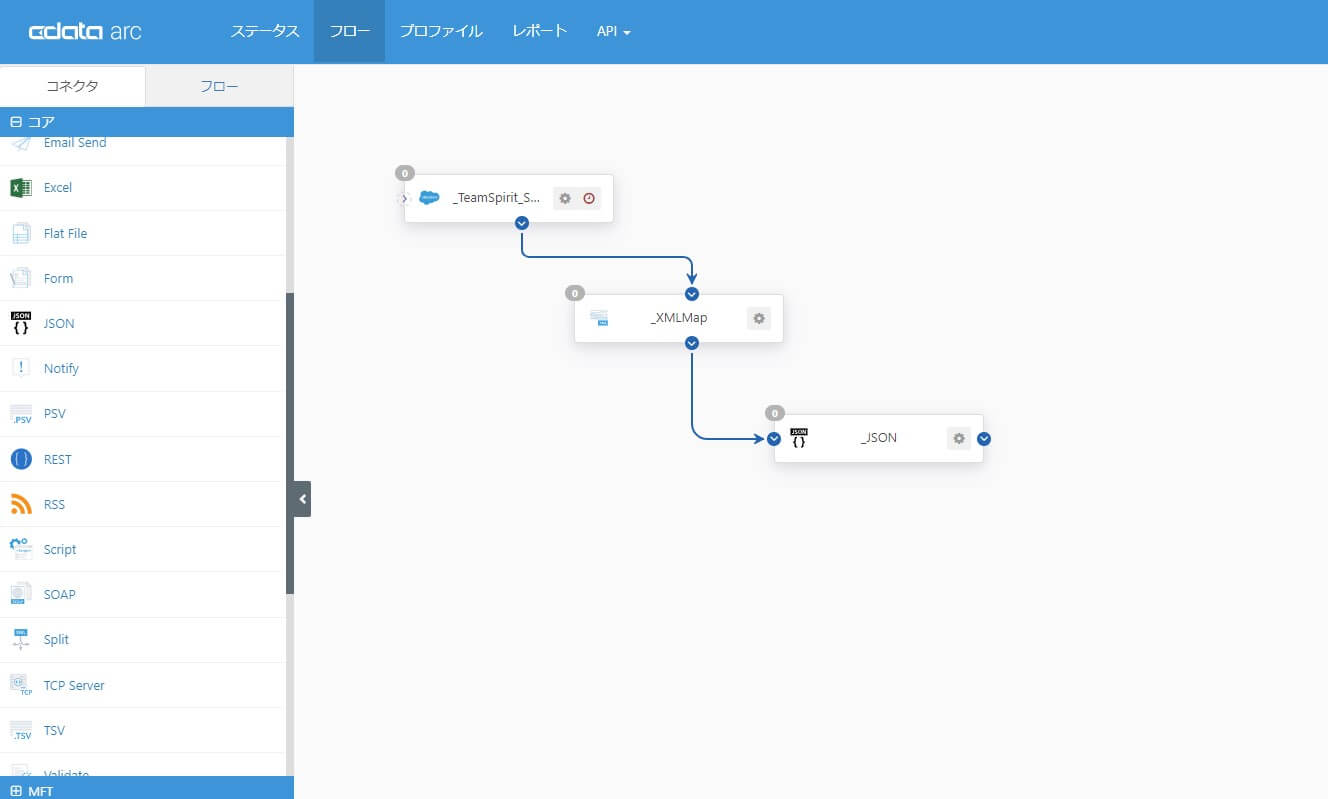Open the レポート menu item
1328x799 pixels.
[540, 31]
